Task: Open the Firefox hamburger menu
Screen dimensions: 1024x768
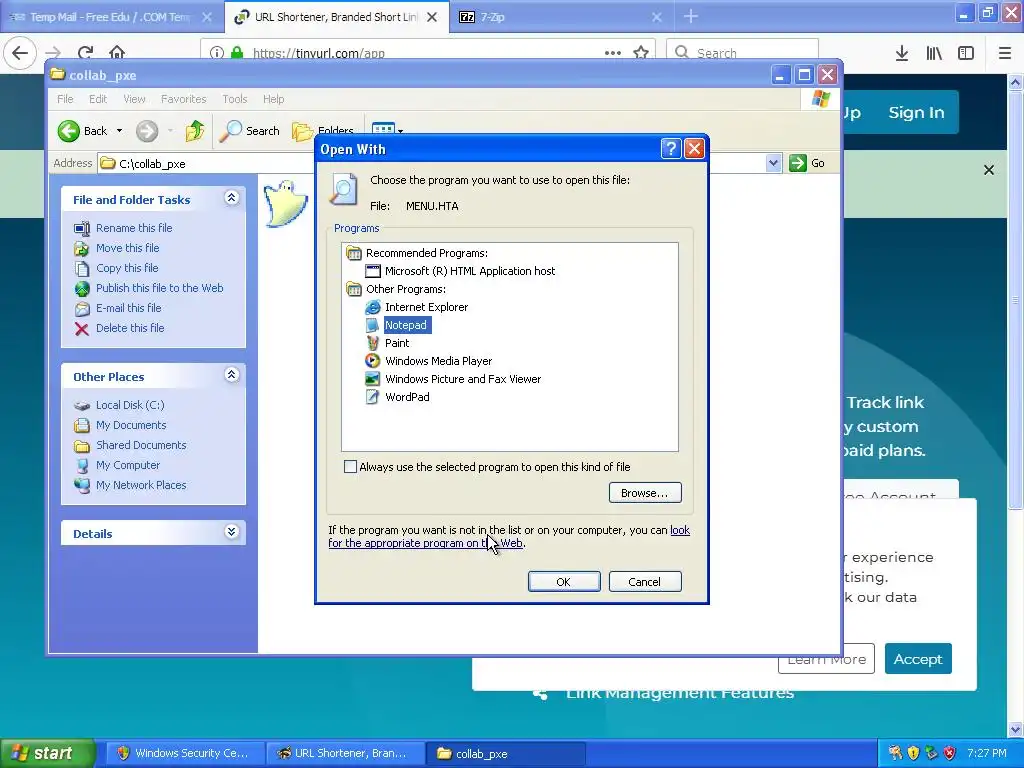Action: point(1004,54)
